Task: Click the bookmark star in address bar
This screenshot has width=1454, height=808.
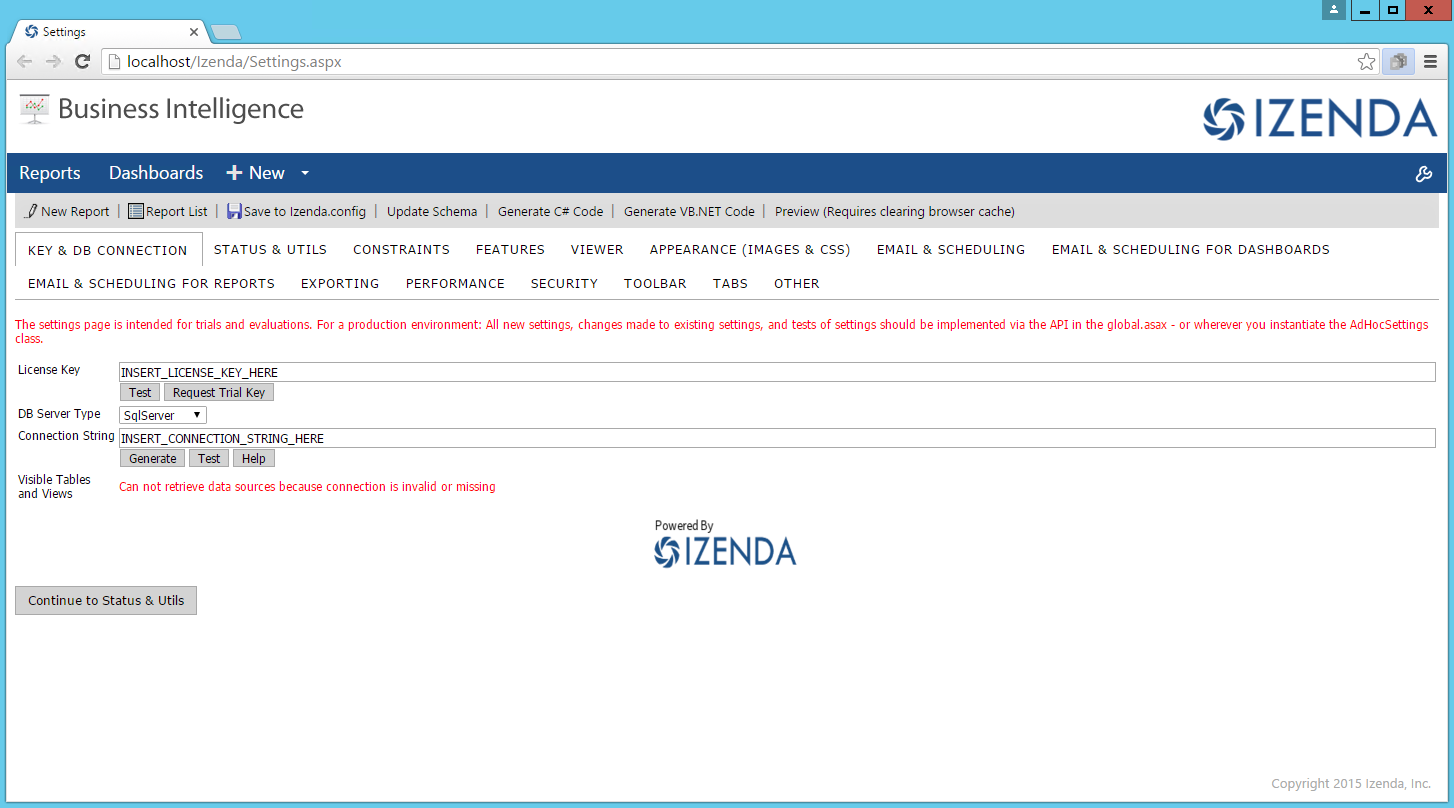Action: (1366, 62)
